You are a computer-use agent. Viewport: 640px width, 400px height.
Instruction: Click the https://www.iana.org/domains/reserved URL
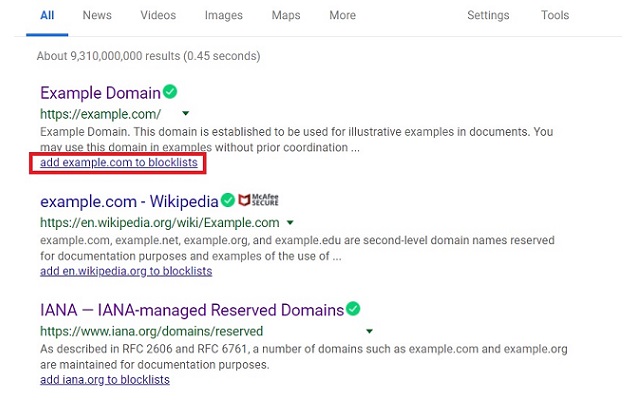tap(151, 331)
